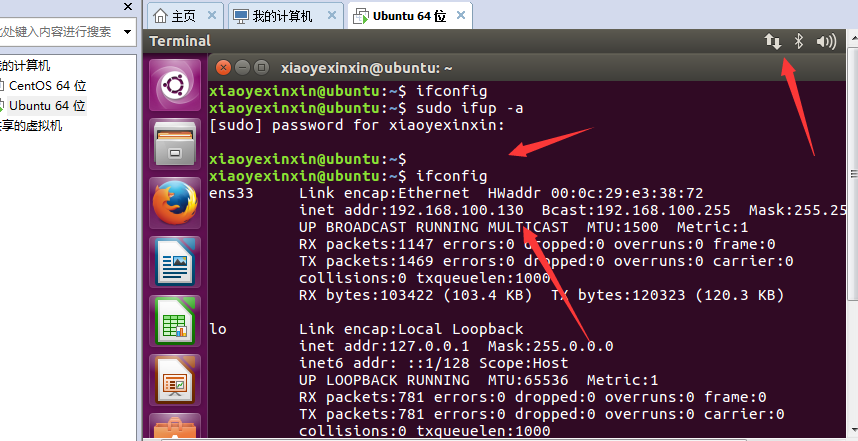Click the Bcast:192.168.100.255 value
This screenshot has height=441, width=858.
point(636,210)
